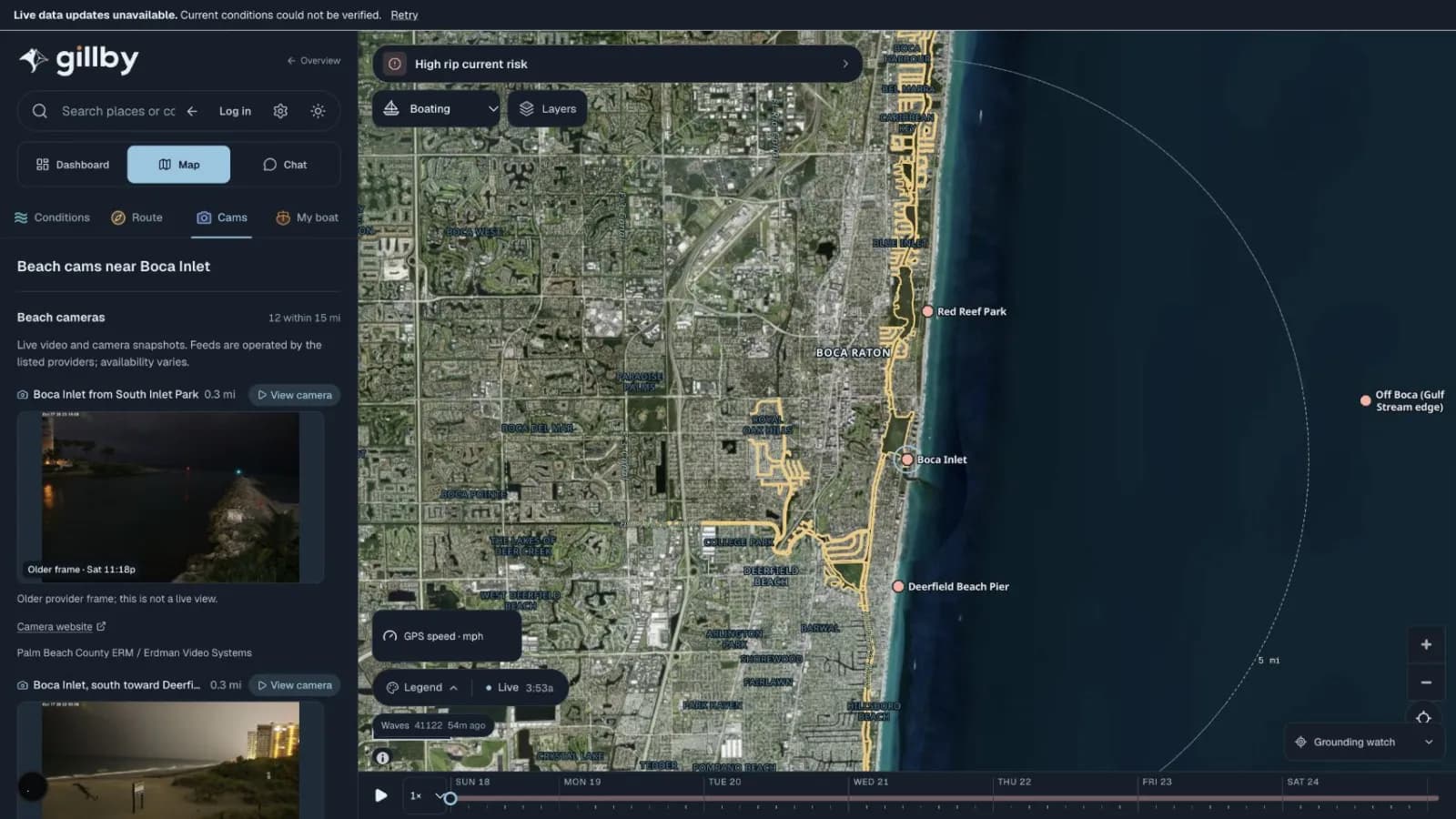Open settings gear icon
The width and height of the screenshot is (1456, 819).
point(280,111)
